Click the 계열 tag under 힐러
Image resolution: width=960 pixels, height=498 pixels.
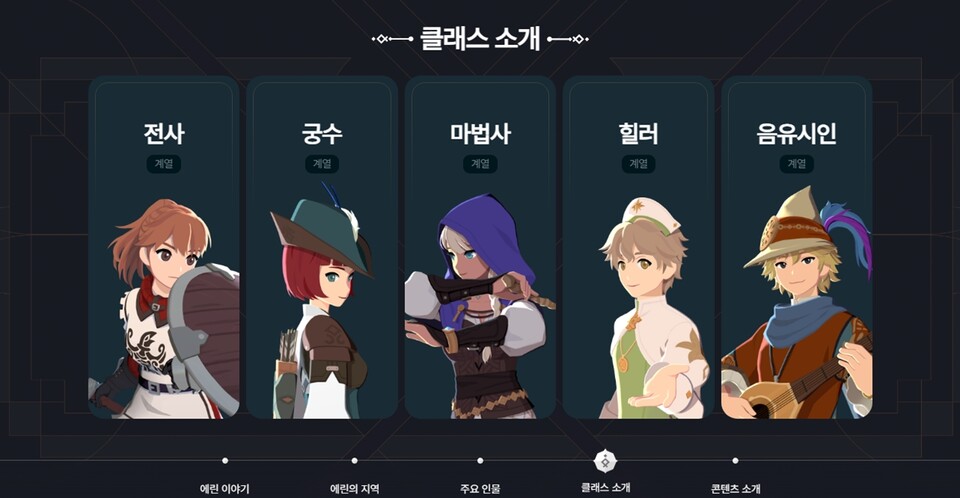pos(639,164)
